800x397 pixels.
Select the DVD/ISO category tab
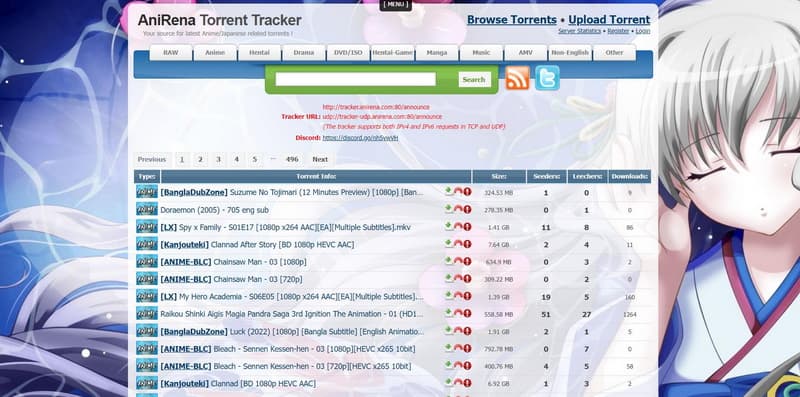(x=348, y=53)
